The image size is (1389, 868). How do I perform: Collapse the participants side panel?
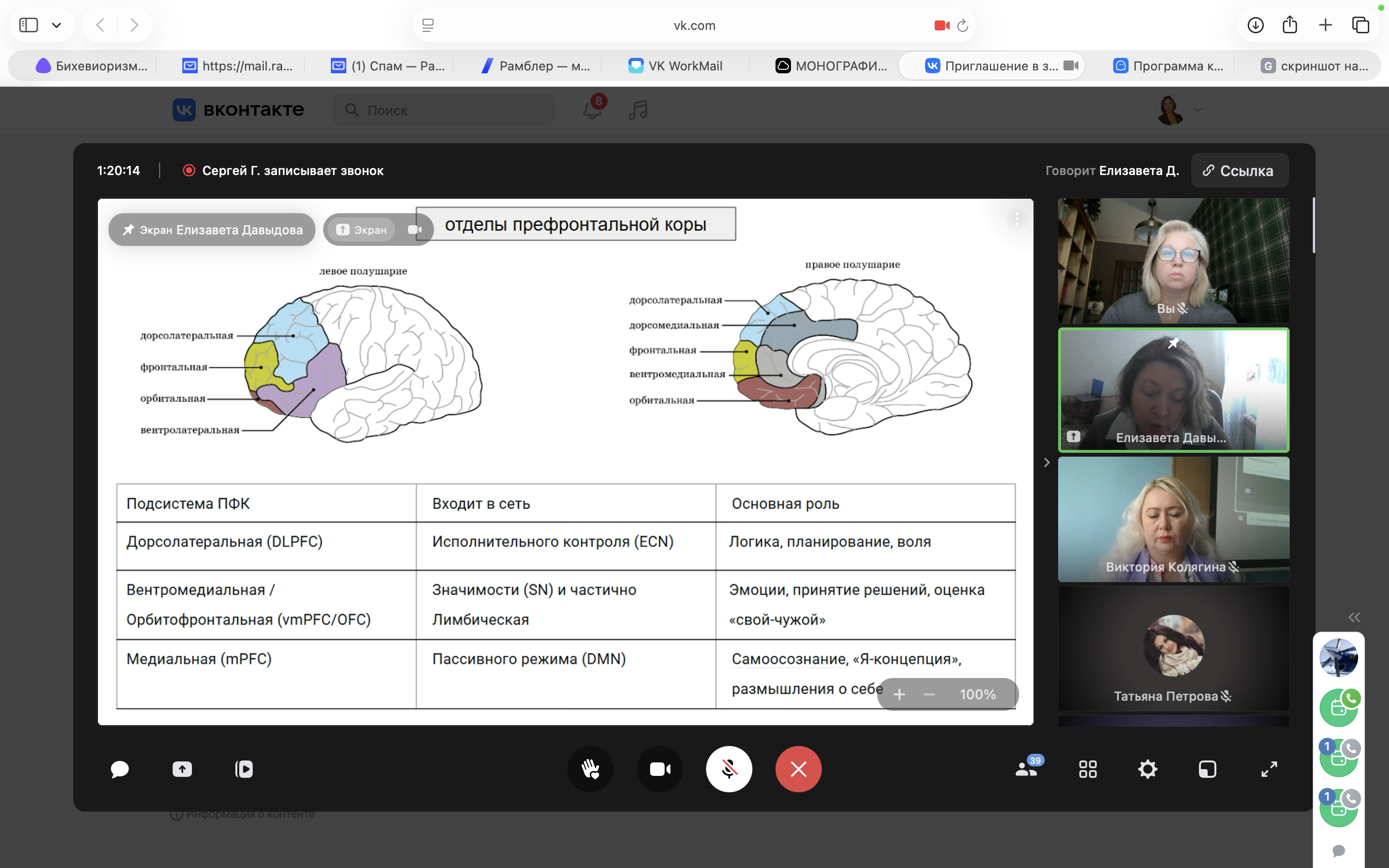pos(1047,462)
